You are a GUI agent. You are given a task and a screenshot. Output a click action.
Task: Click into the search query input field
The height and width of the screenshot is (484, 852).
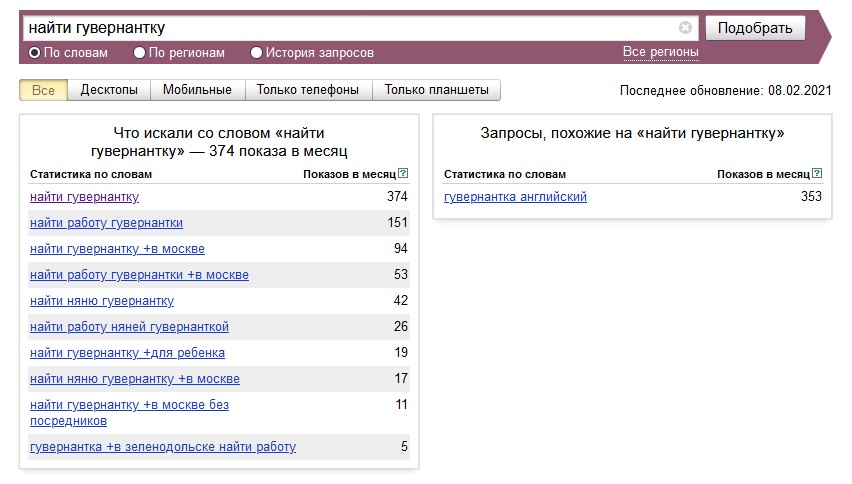coord(350,28)
